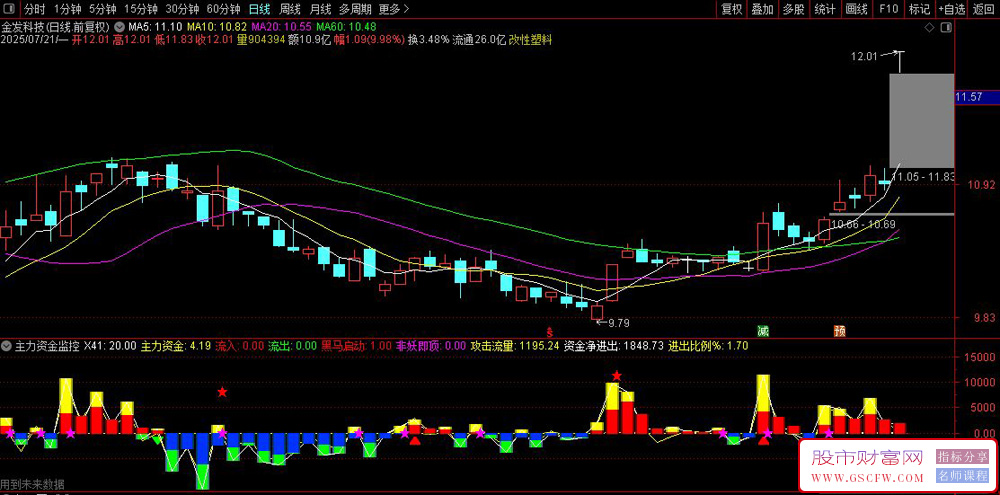Click the 流通26.0亿 float value
The image size is (1000, 495).
coord(479,40)
